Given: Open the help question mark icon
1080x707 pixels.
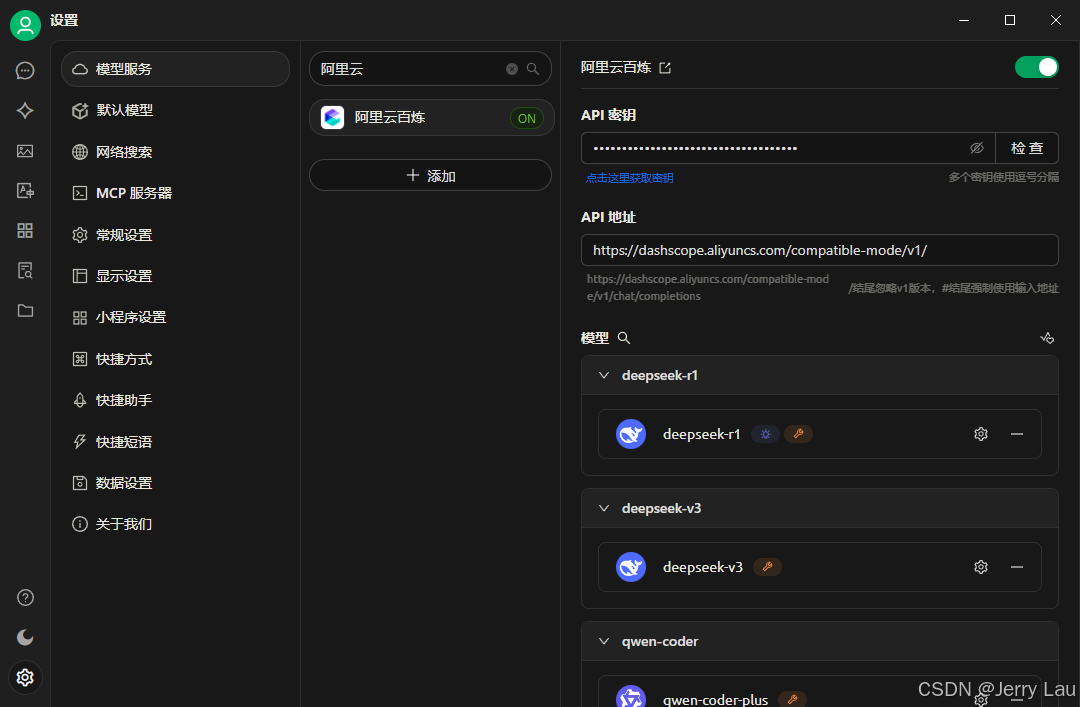Looking at the screenshot, I should pyautogui.click(x=25, y=597).
